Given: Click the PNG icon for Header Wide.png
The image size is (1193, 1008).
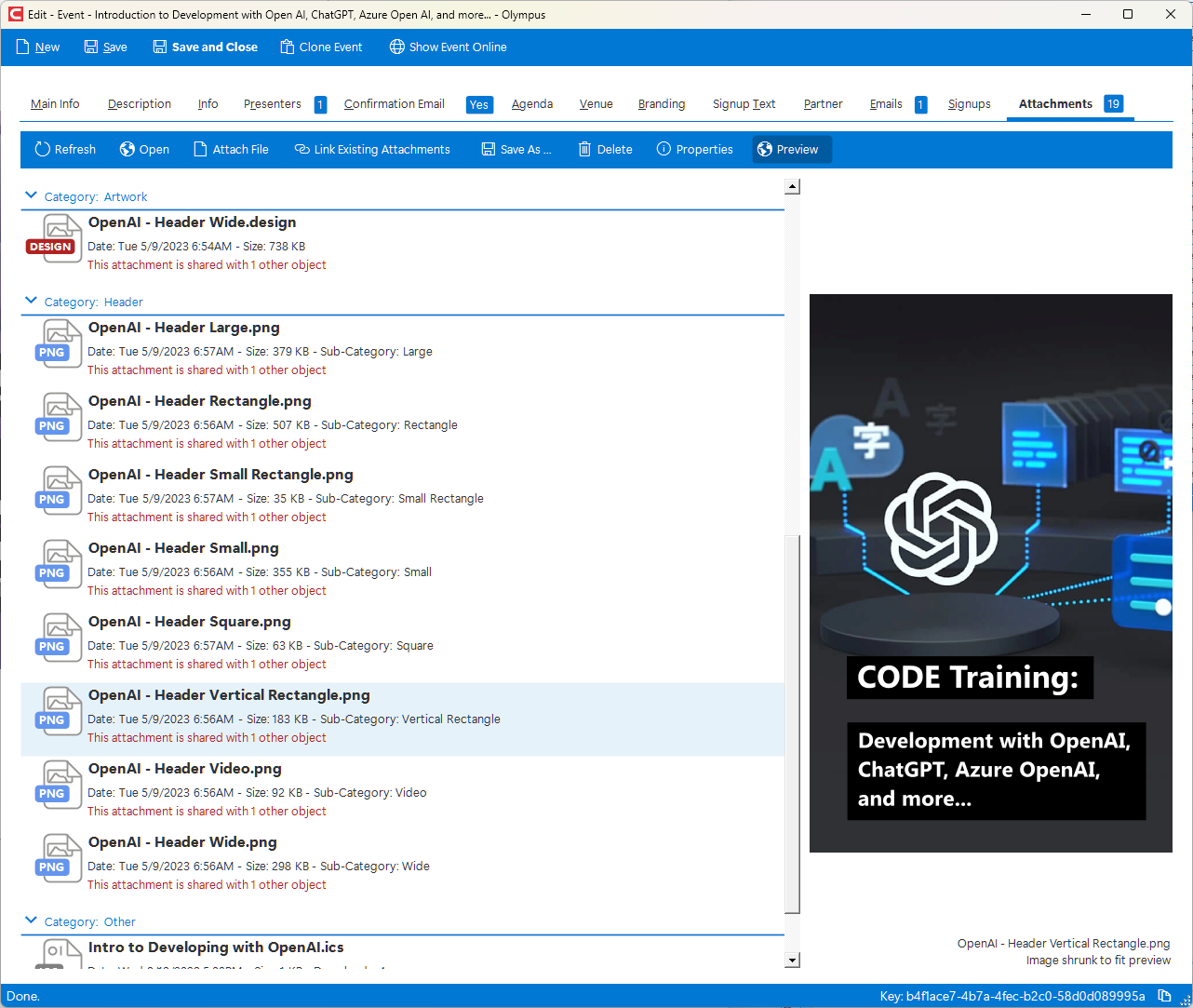Looking at the screenshot, I should (x=60, y=858).
